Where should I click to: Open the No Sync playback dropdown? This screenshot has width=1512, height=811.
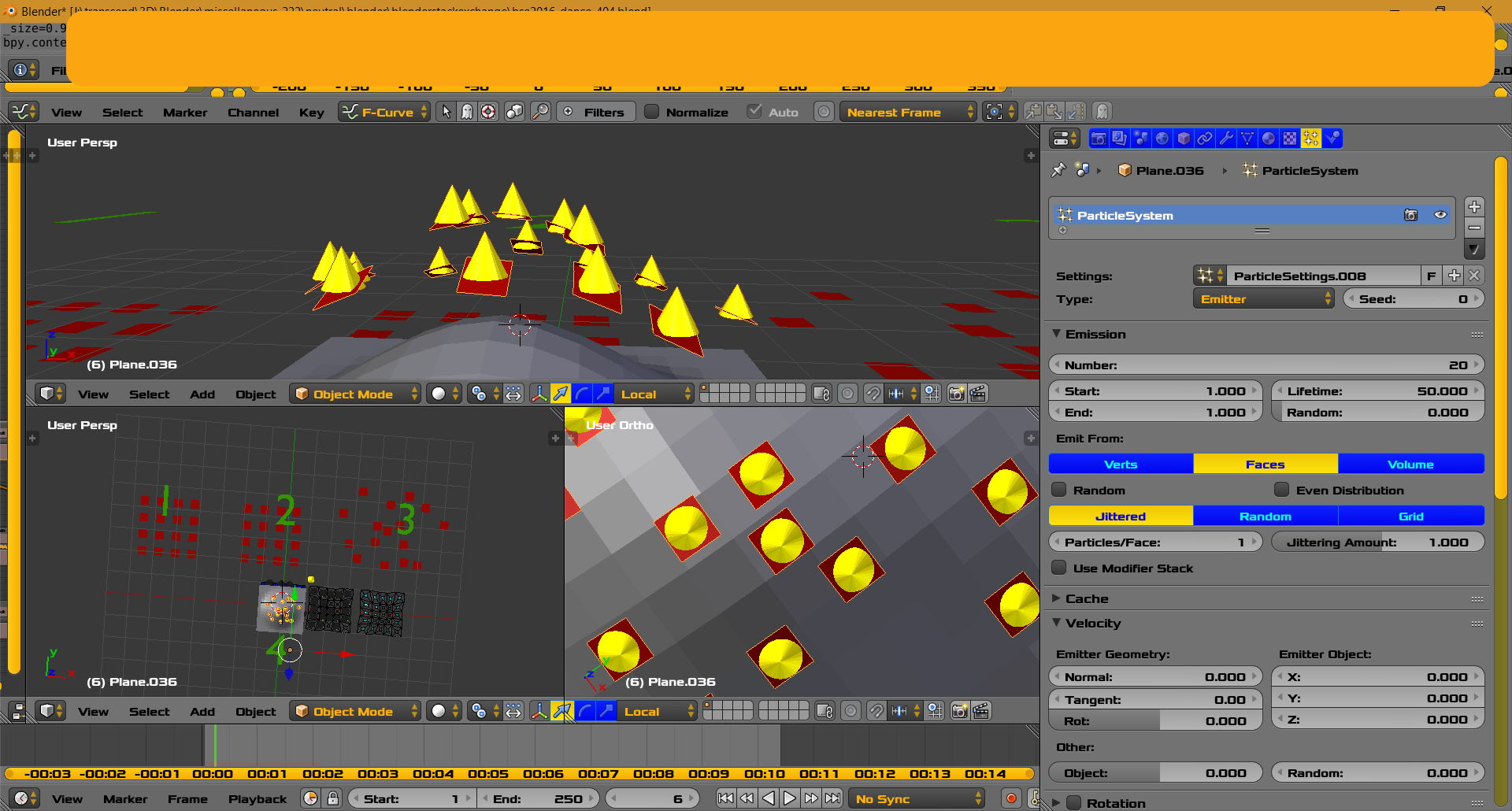(x=917, y=798)
